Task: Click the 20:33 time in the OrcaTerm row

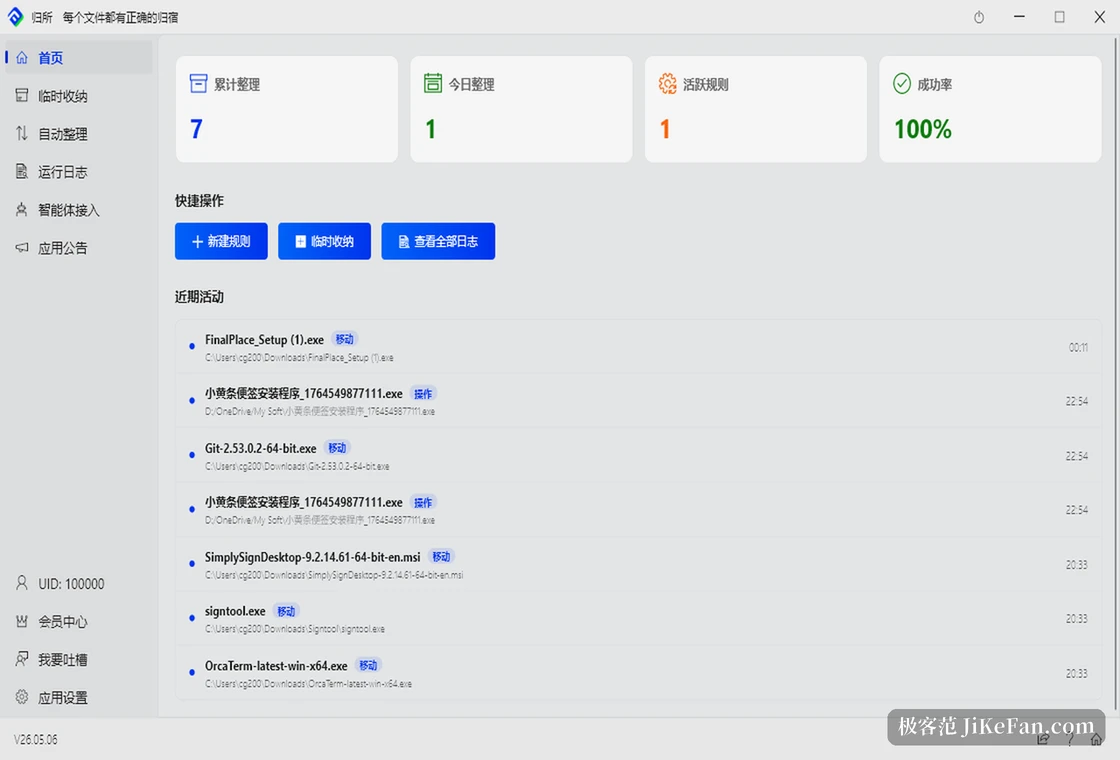Action: (x=1076, y=674)
